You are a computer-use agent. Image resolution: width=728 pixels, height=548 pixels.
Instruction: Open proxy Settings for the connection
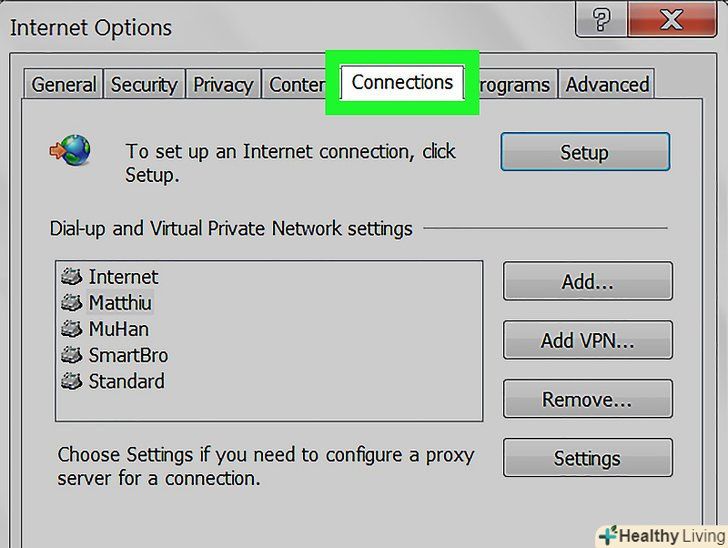[586, 459]
